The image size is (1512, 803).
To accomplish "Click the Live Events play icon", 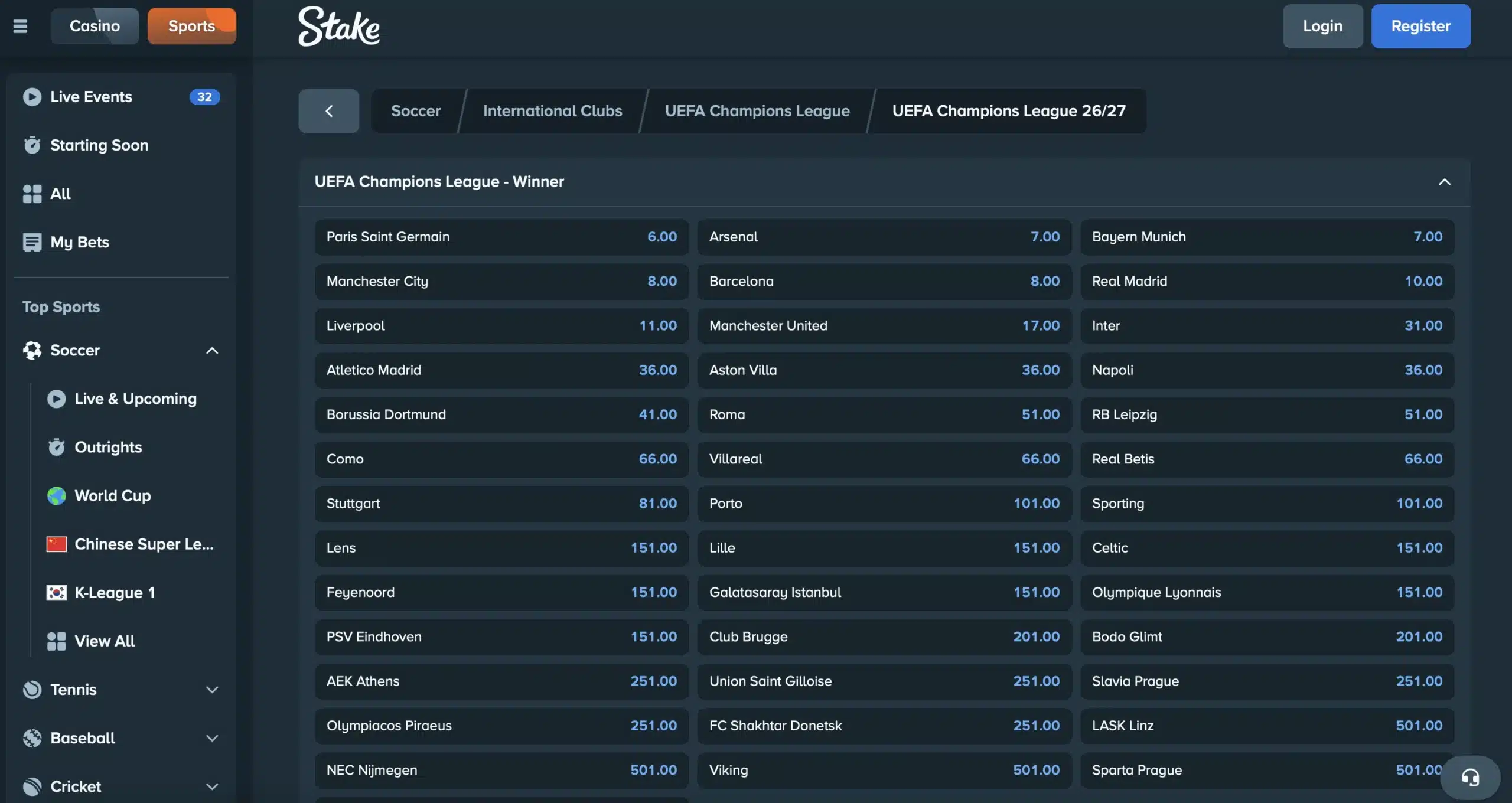I will 32,97.
